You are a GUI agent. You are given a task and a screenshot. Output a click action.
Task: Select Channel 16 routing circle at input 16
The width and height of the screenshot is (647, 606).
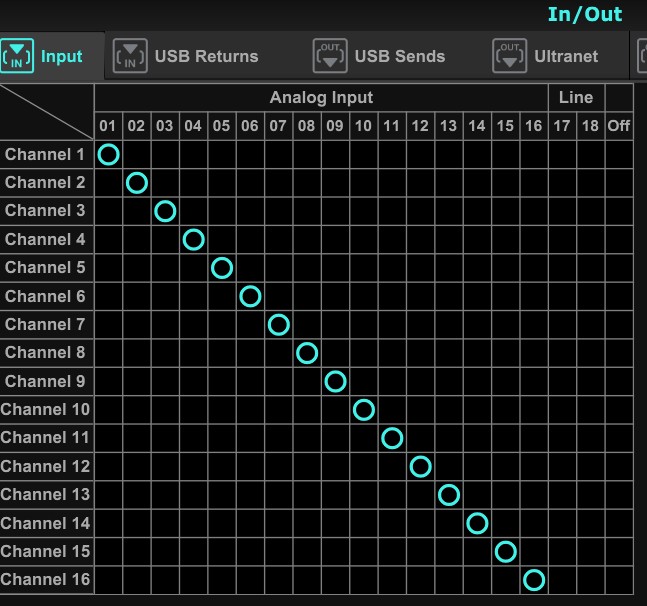tap(534, 580)
